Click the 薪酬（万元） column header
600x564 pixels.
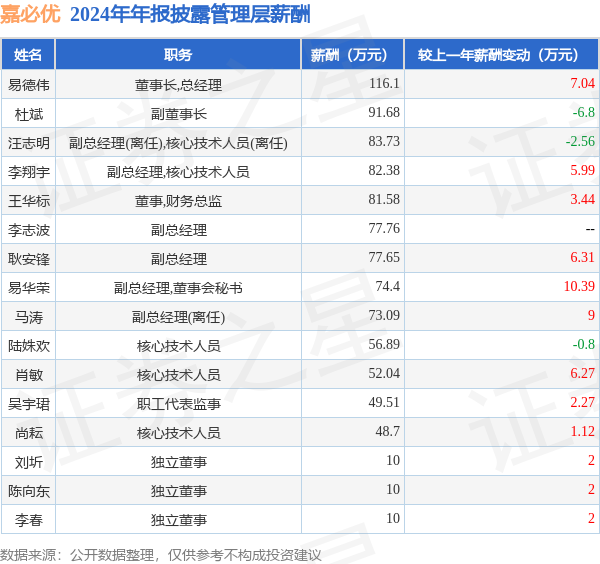coord(352,54)
